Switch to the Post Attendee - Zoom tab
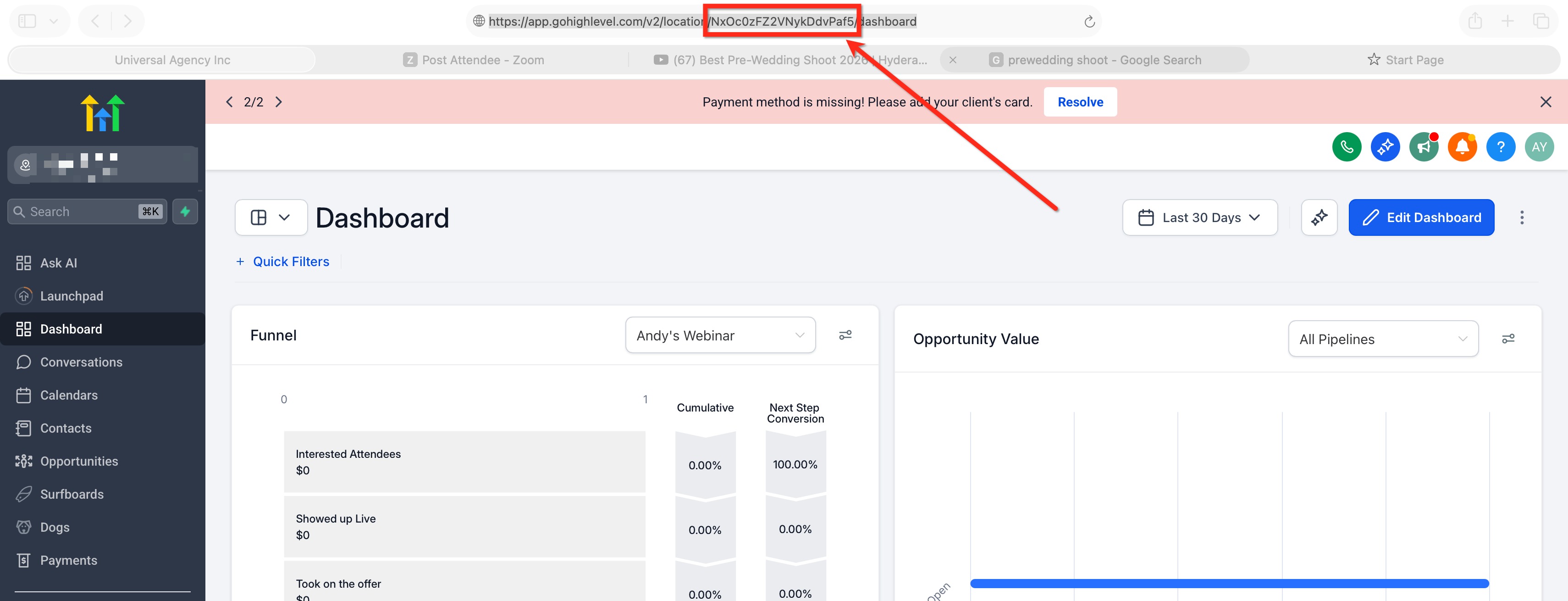Viewport: 1568px width, 601px height. pos(473,60)
